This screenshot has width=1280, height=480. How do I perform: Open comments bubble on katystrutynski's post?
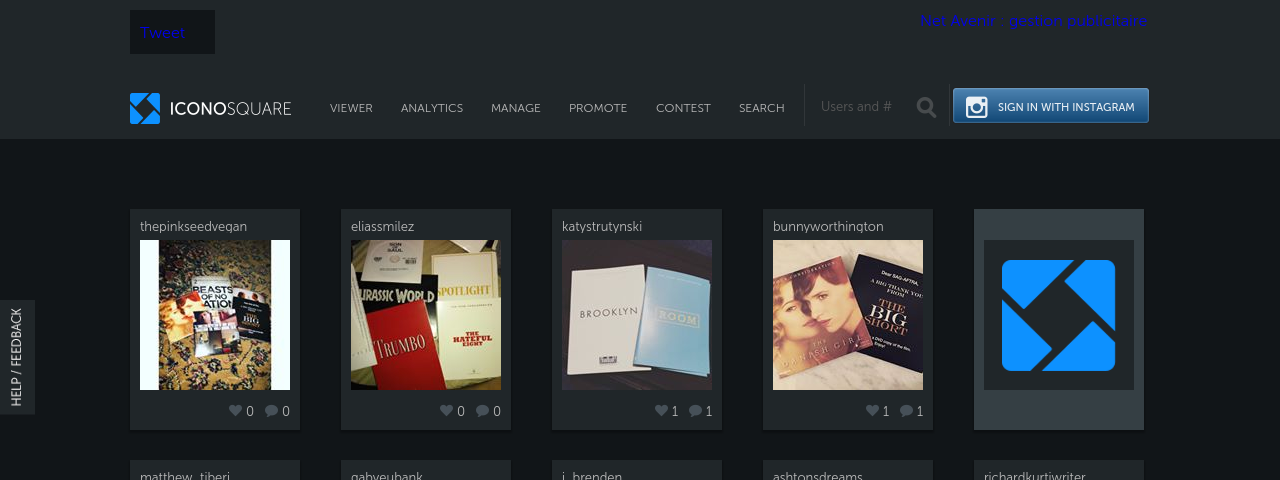pos(695,411)
